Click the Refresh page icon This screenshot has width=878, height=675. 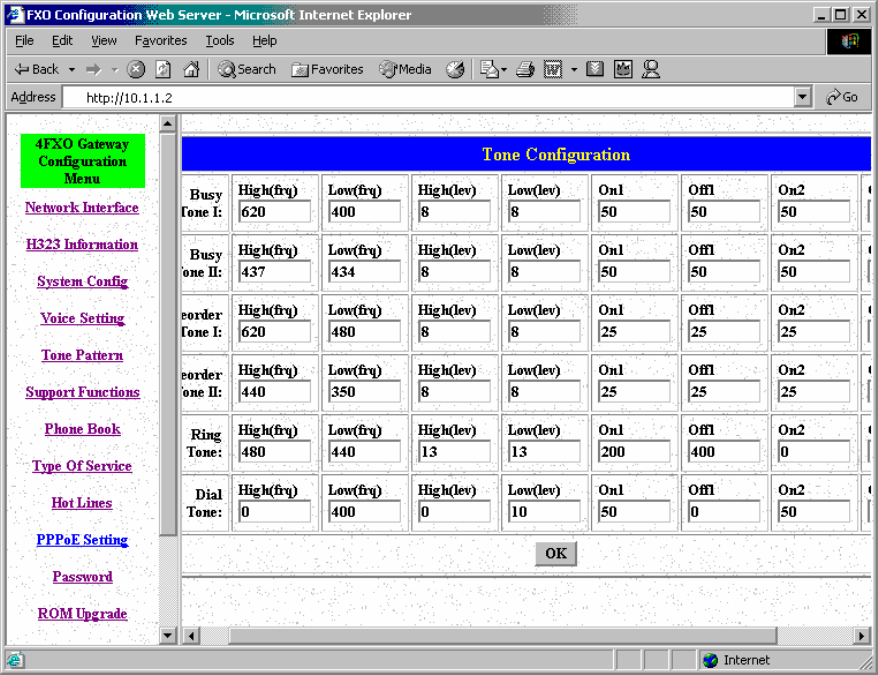[163, 70]
